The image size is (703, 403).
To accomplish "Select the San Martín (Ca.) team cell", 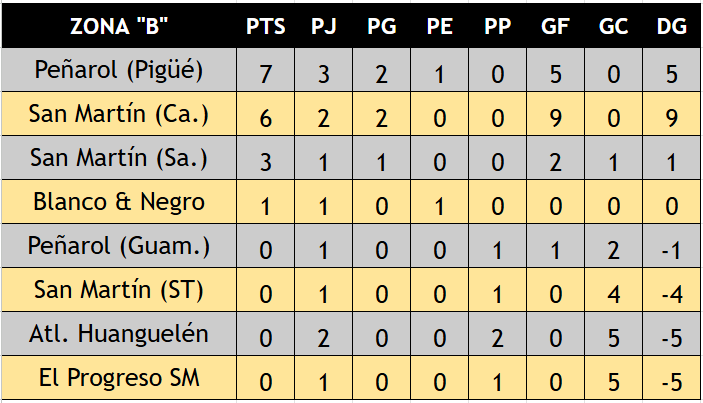I will click(x=119, y=114).
